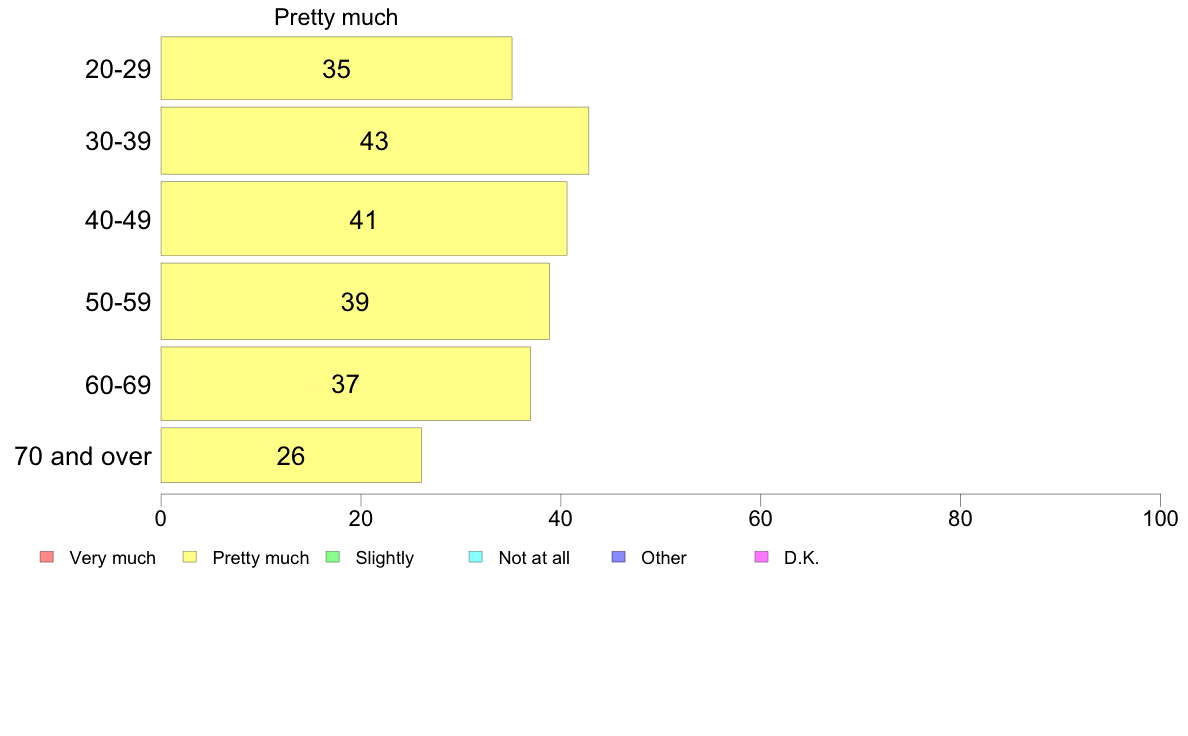Screen dimensions: 1188x736
Task: Click the Very much legend text
Action: pyautogui.click(x=112, y=558)
